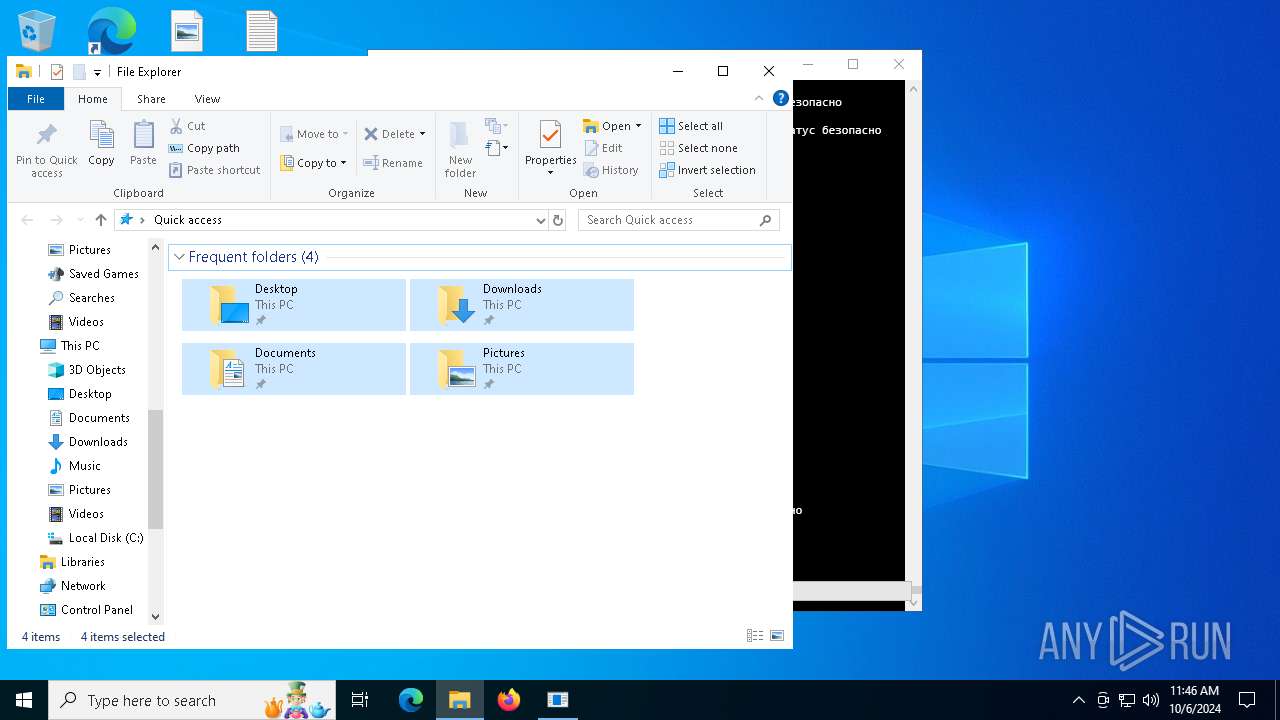Viewport: 1280px width, 720px height.
Task: Open the New item dropdown
Action: (x=496, y=126)
